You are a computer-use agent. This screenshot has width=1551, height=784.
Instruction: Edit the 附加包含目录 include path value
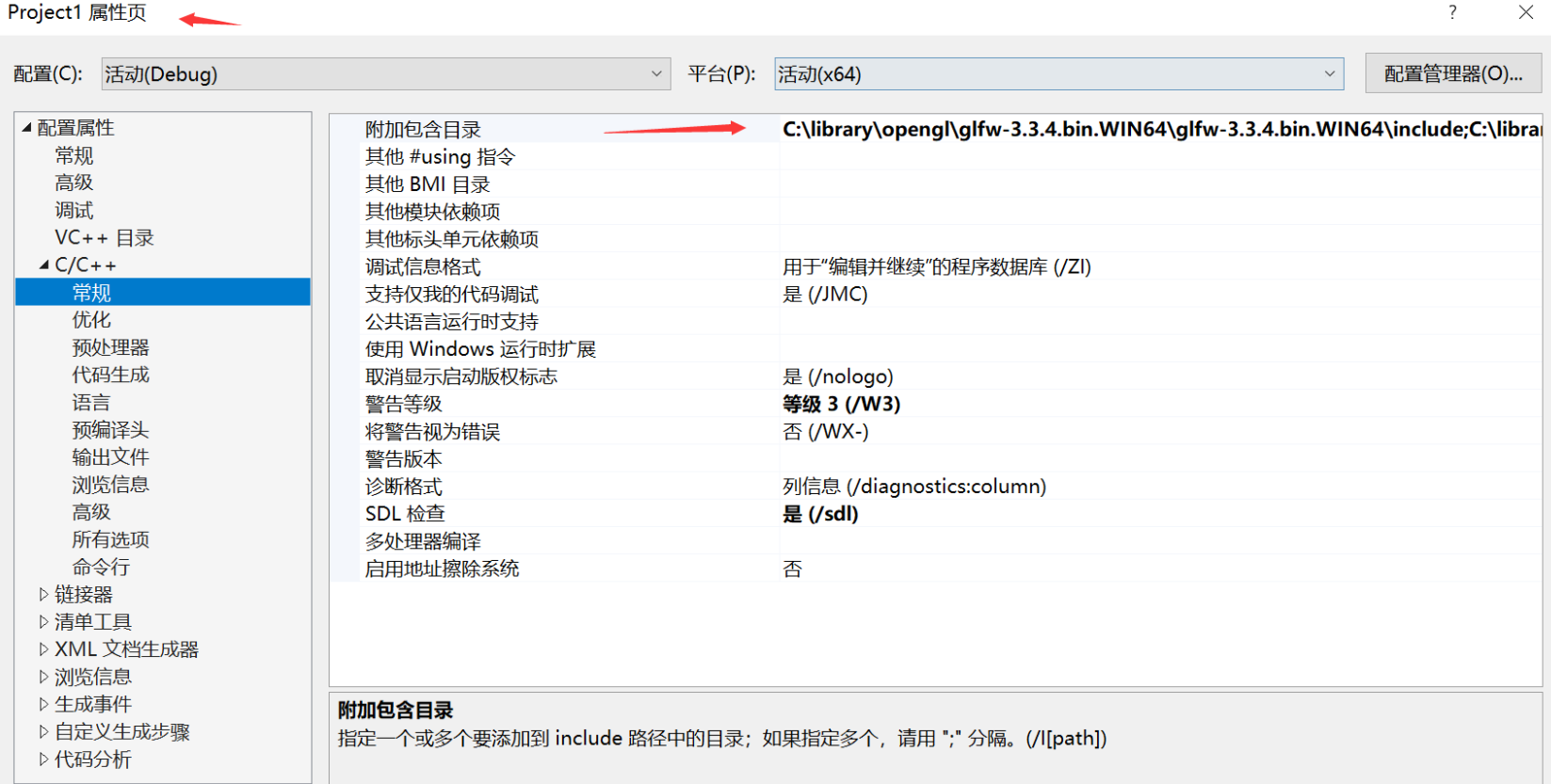[x=1160, y=129]
